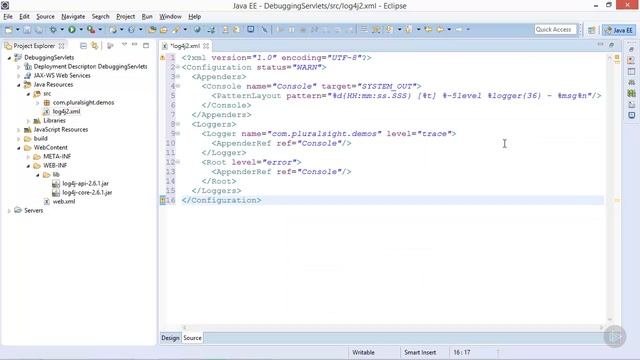The height and width of the screenshot is (360, 640).
Task: Maximize the Project Explorer panel
Action: (146, 45)
